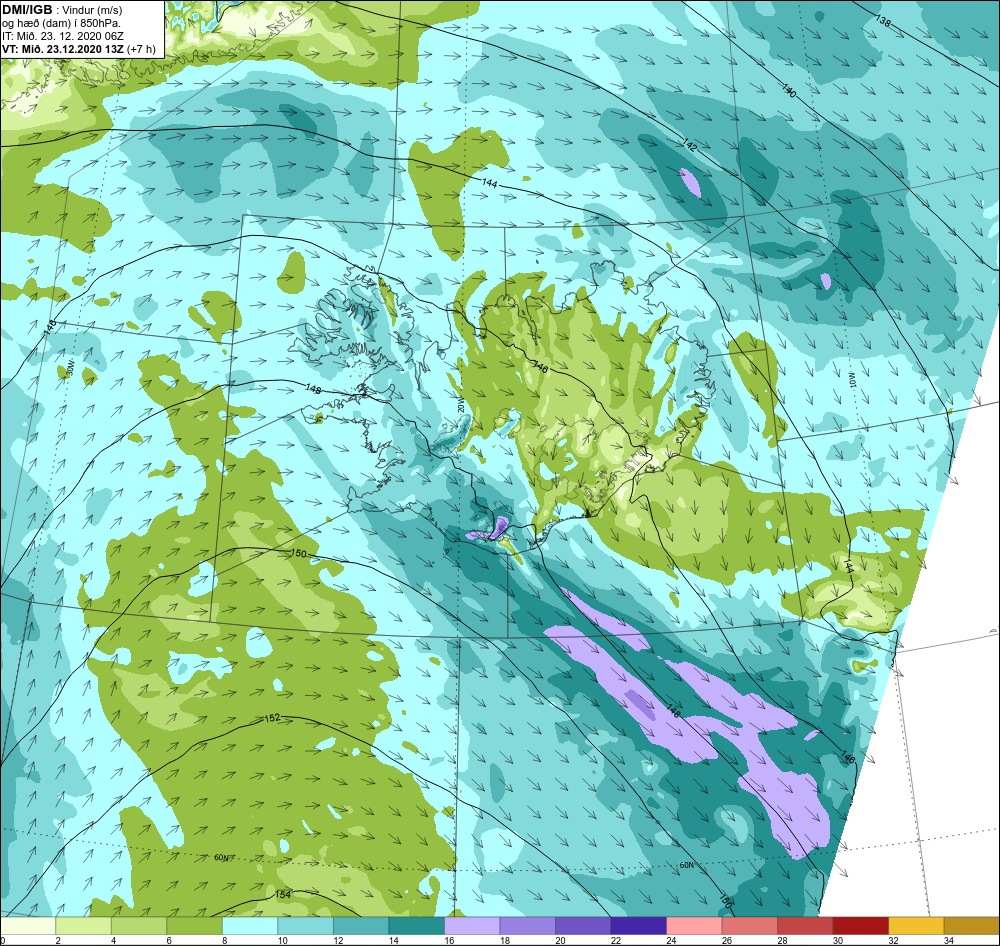The height and width of the screenshot is (946, 1000).
Task: Select the salmon swatch between 26 and 28
Action: (x=749, y=925)
